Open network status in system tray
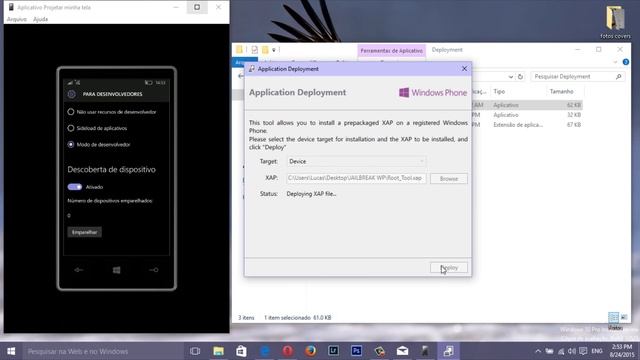The width and height of the screenshot is (640, 360). (561, 351)
